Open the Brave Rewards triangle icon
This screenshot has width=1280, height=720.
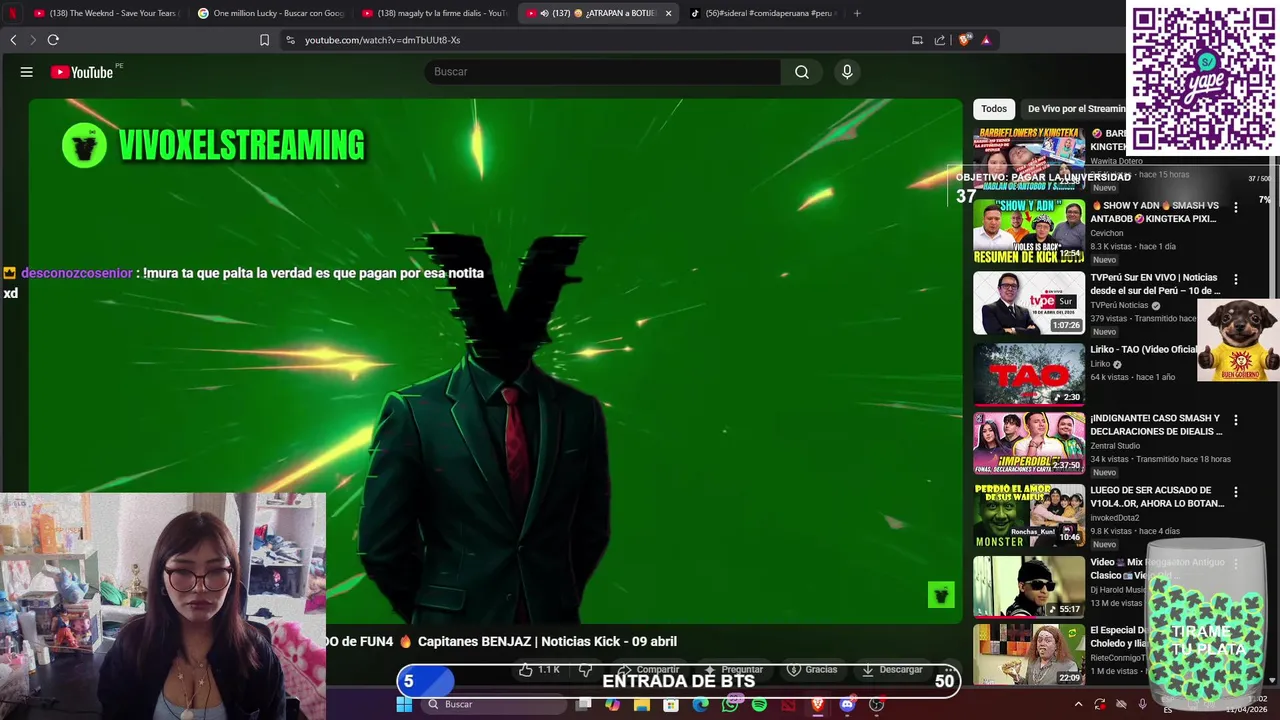point(986,40)
